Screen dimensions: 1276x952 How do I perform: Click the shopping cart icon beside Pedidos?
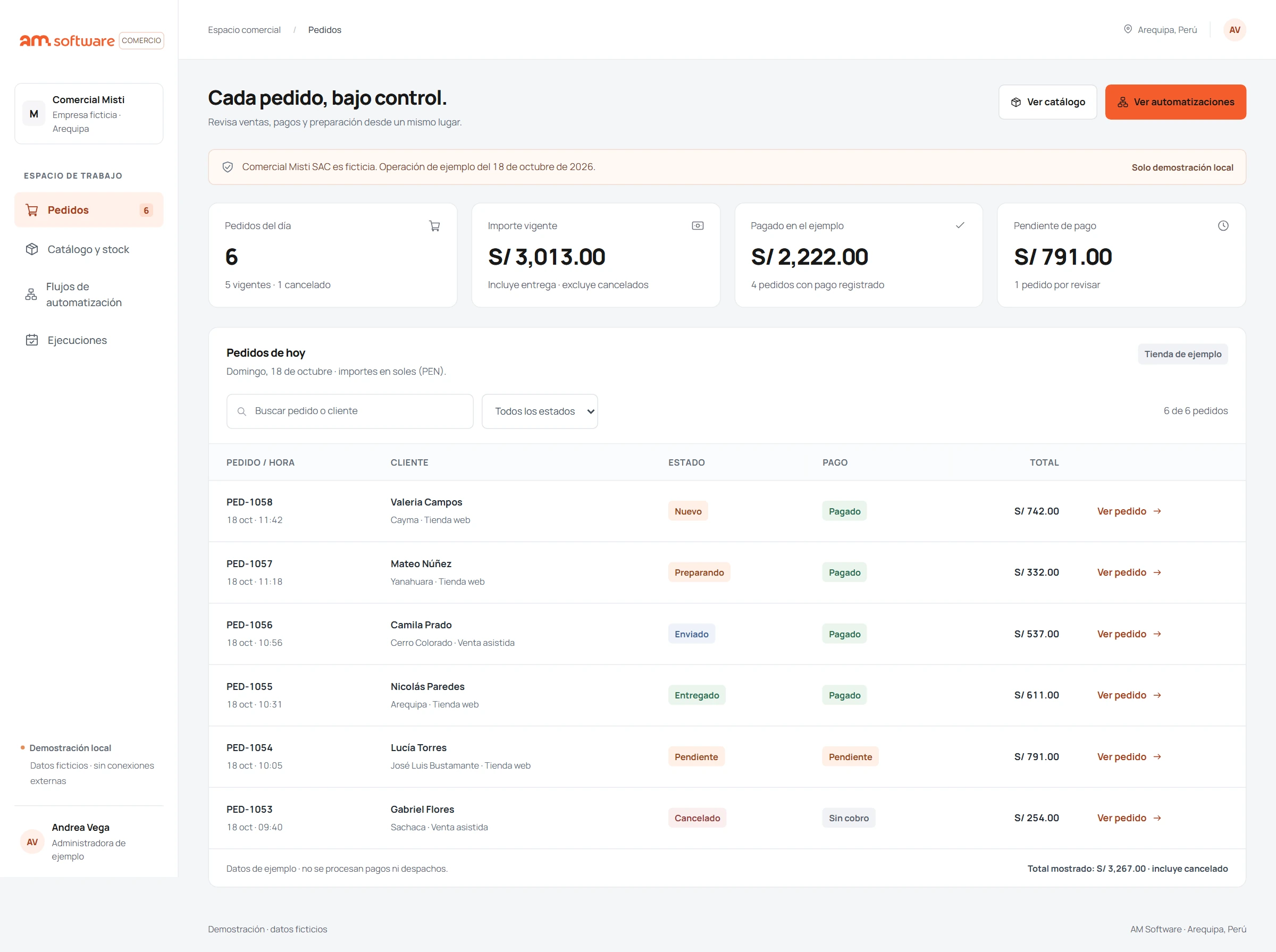(32, 210)
